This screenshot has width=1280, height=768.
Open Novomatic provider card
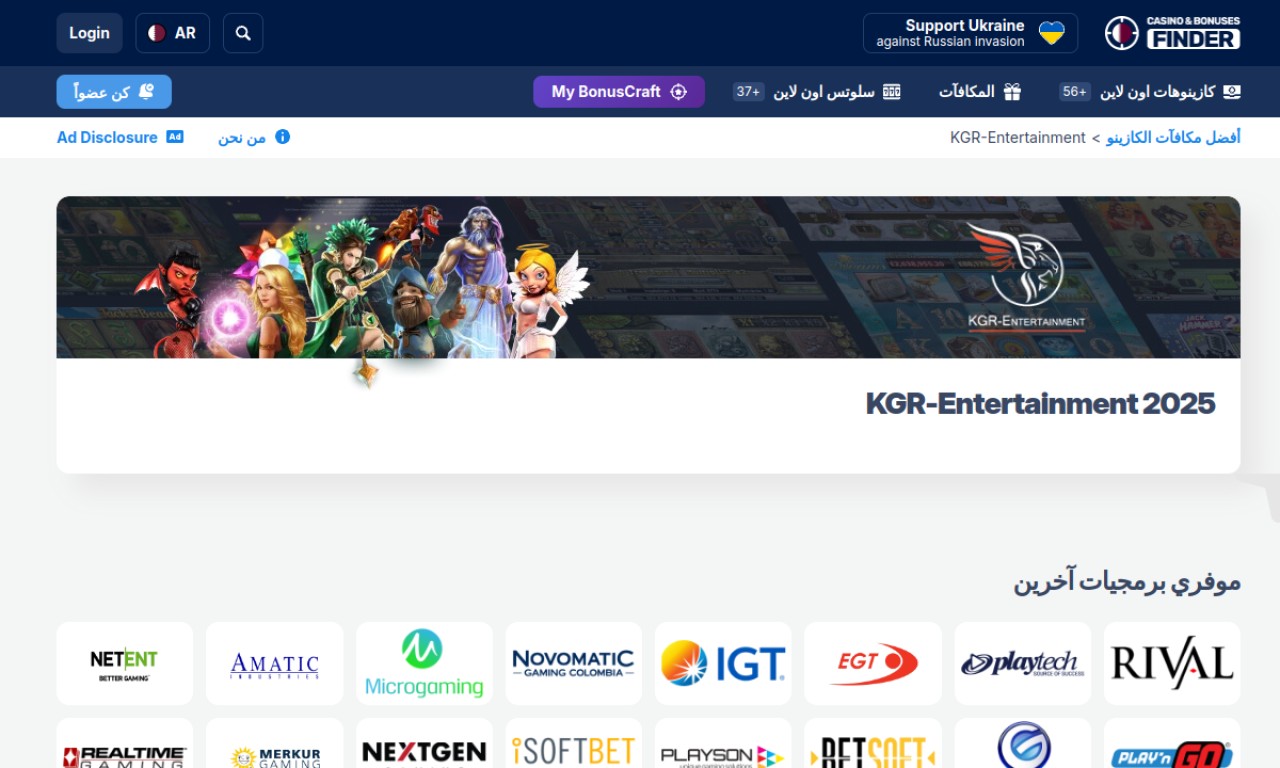click(573, 663)
